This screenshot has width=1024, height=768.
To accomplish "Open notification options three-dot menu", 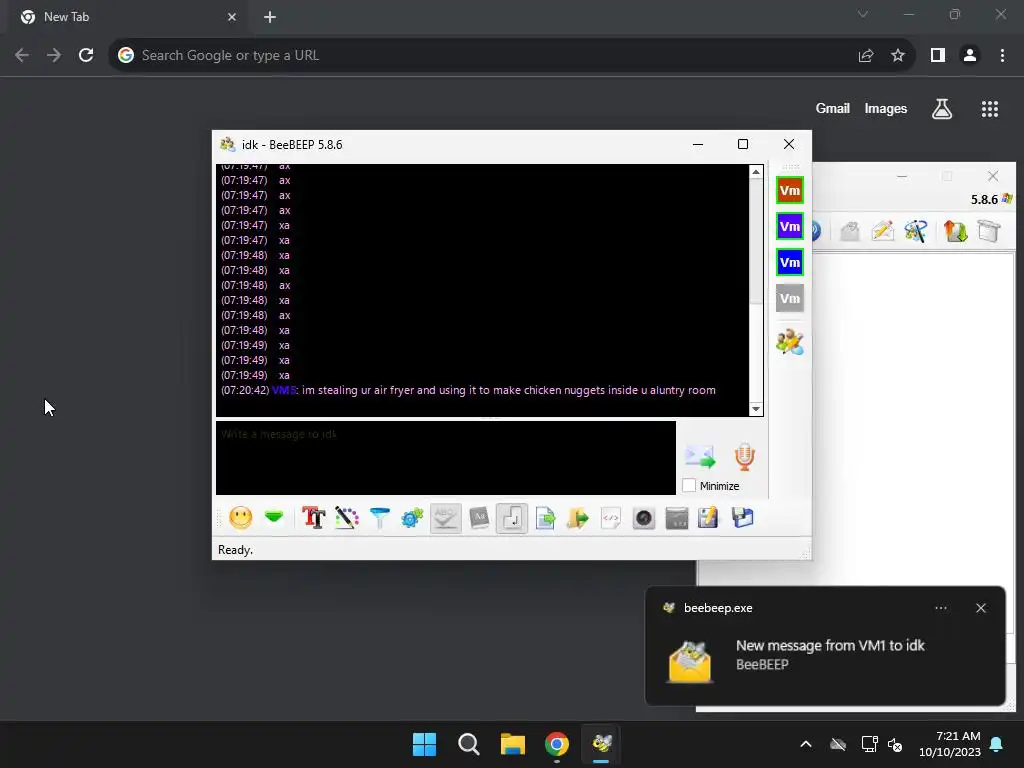I will [x=940, y=608].
